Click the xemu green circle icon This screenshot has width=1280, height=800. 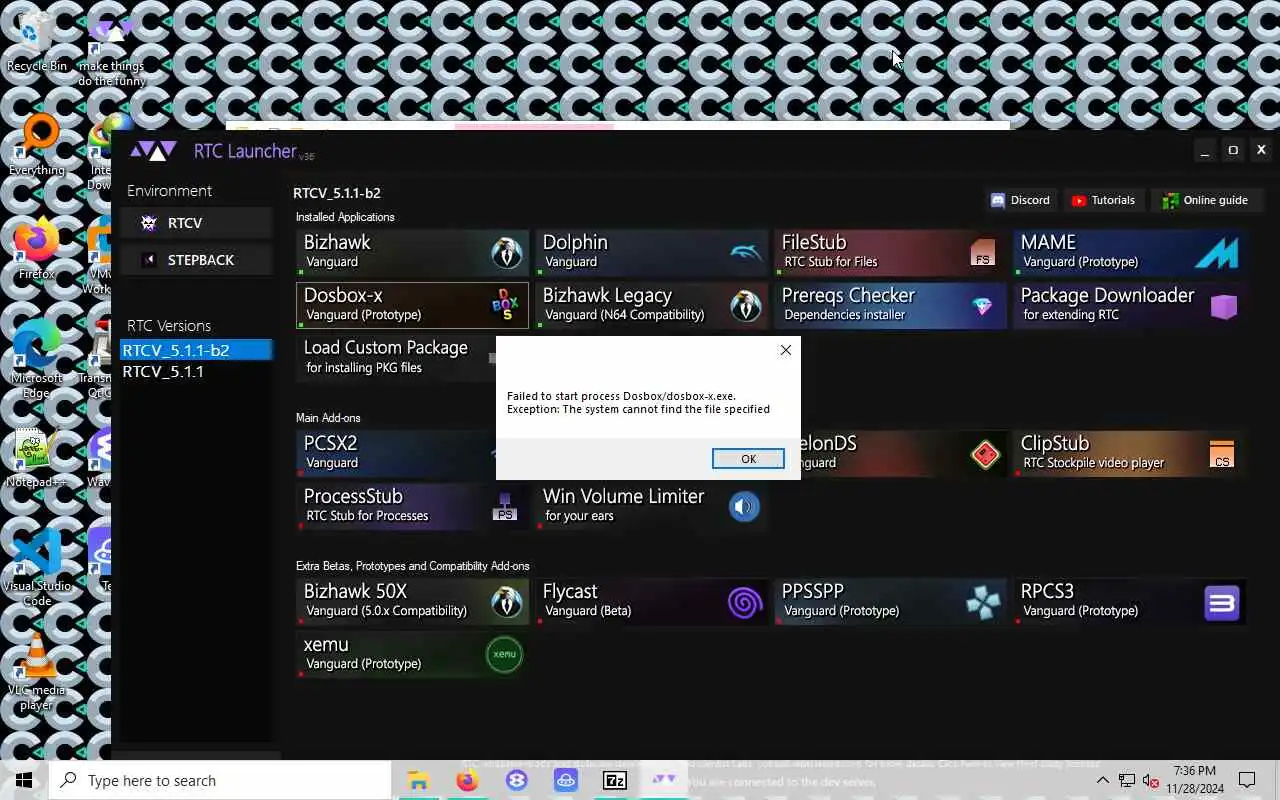(504, 654)
